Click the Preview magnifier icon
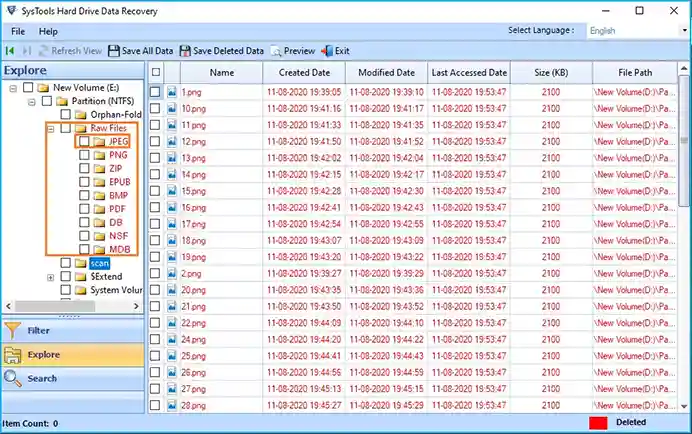The height and width of the screenshot is (434, 692). click(276, 51)
